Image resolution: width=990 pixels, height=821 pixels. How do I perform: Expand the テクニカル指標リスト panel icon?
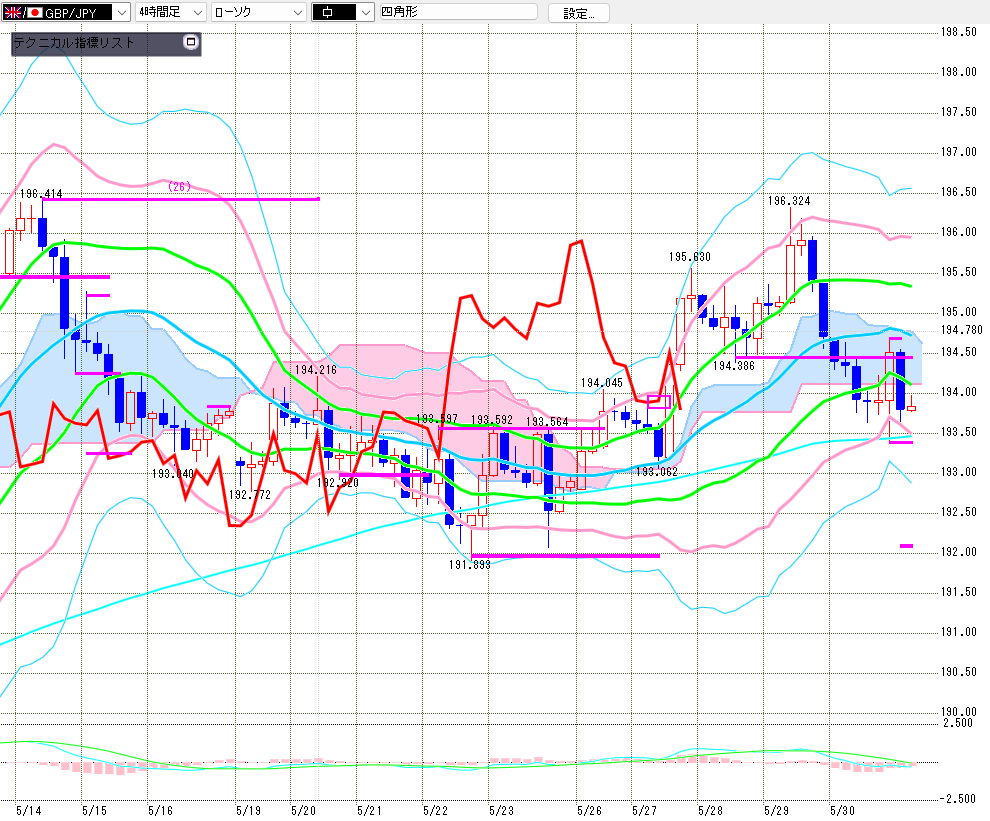tap(190, 42)
